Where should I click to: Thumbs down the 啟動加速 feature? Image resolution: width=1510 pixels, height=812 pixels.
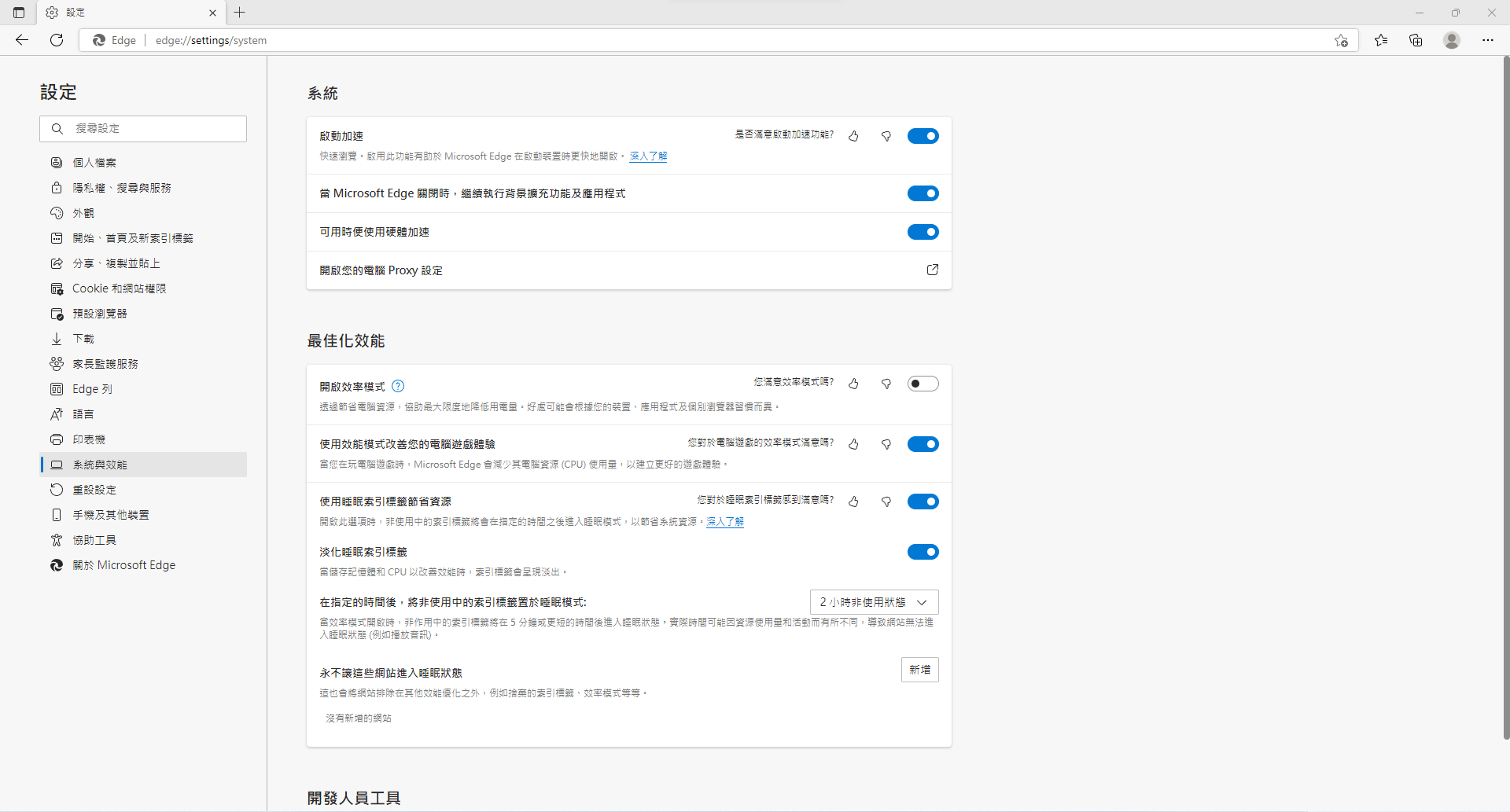point(886,136)
